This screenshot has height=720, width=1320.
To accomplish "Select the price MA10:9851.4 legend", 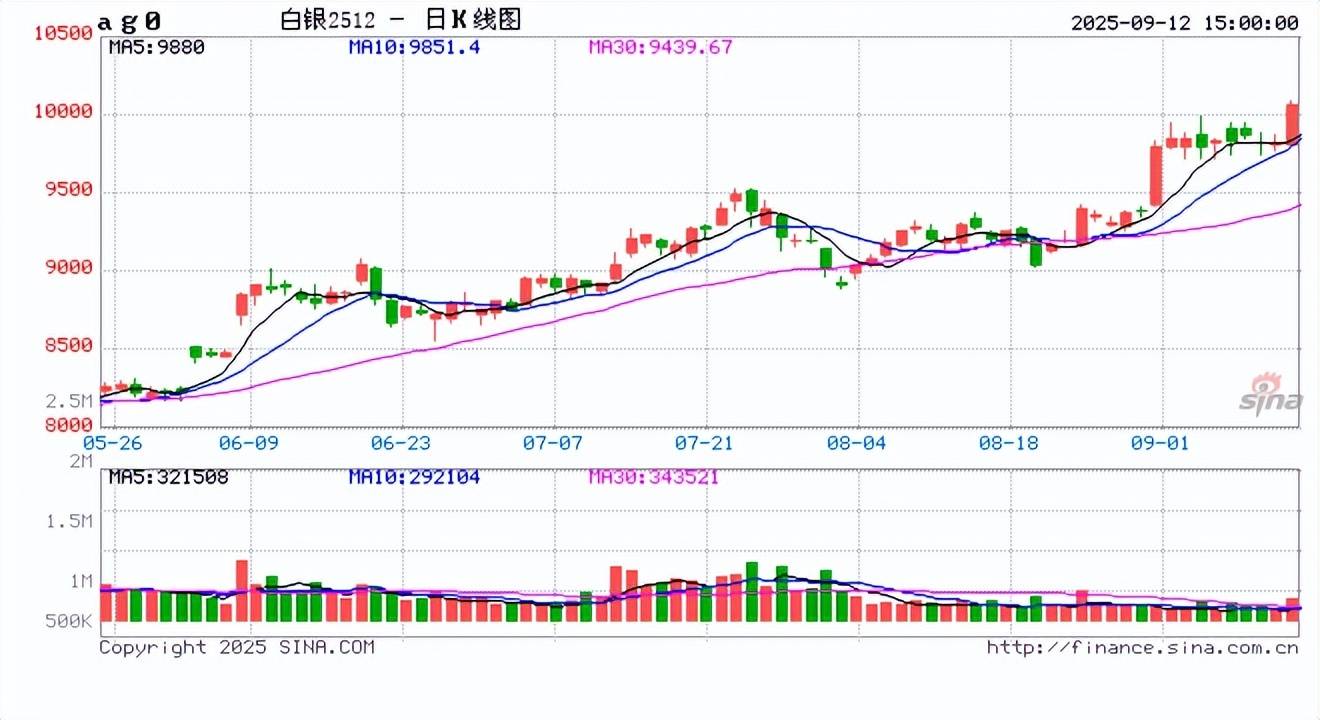I will point(414,47).
